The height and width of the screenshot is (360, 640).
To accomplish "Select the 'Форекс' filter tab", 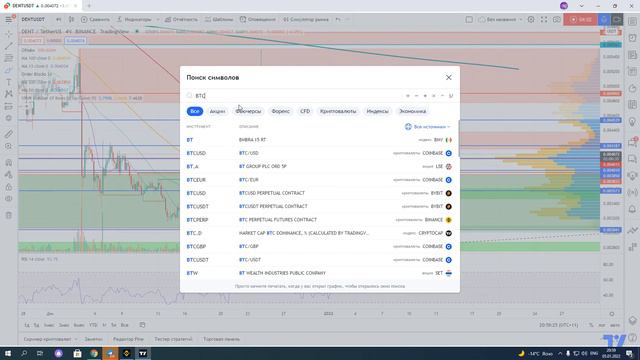I will click(x=280, y=111).
